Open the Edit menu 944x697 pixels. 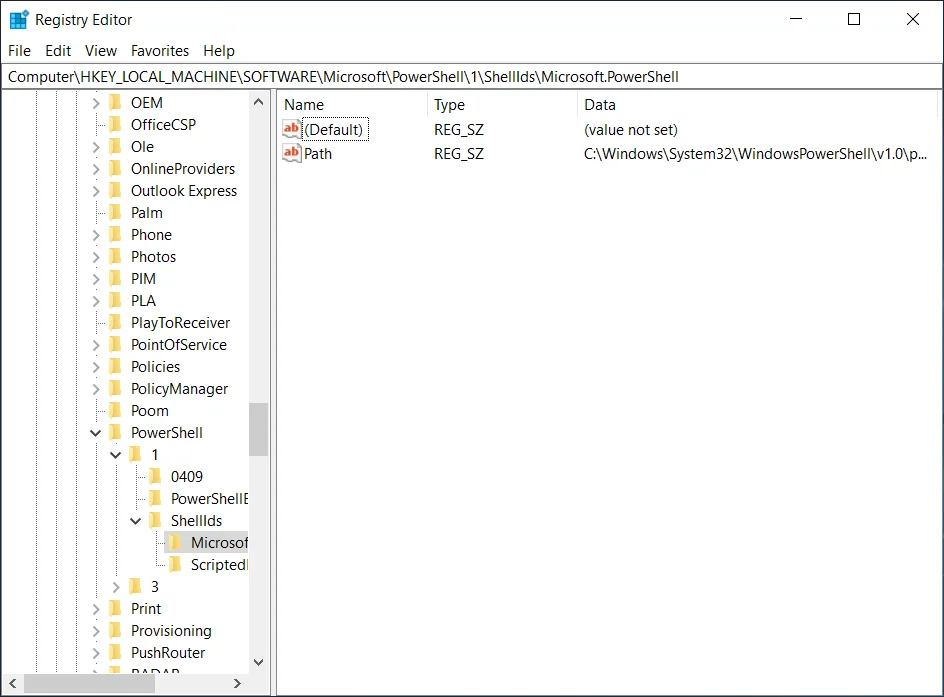58,51
